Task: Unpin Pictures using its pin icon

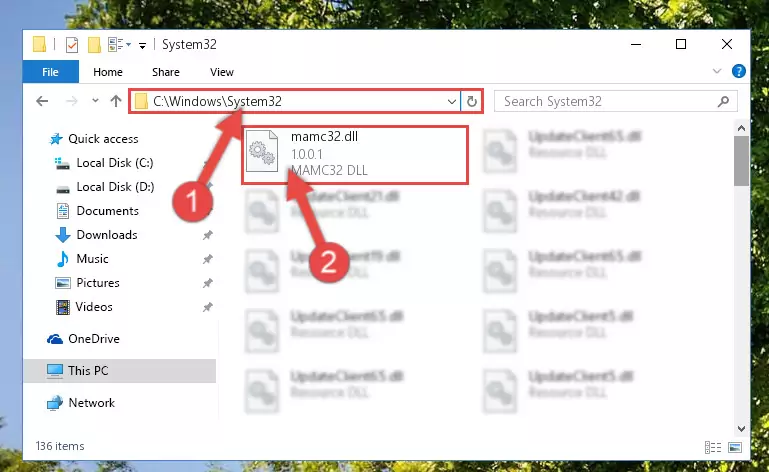Action: tap(207, 283)
